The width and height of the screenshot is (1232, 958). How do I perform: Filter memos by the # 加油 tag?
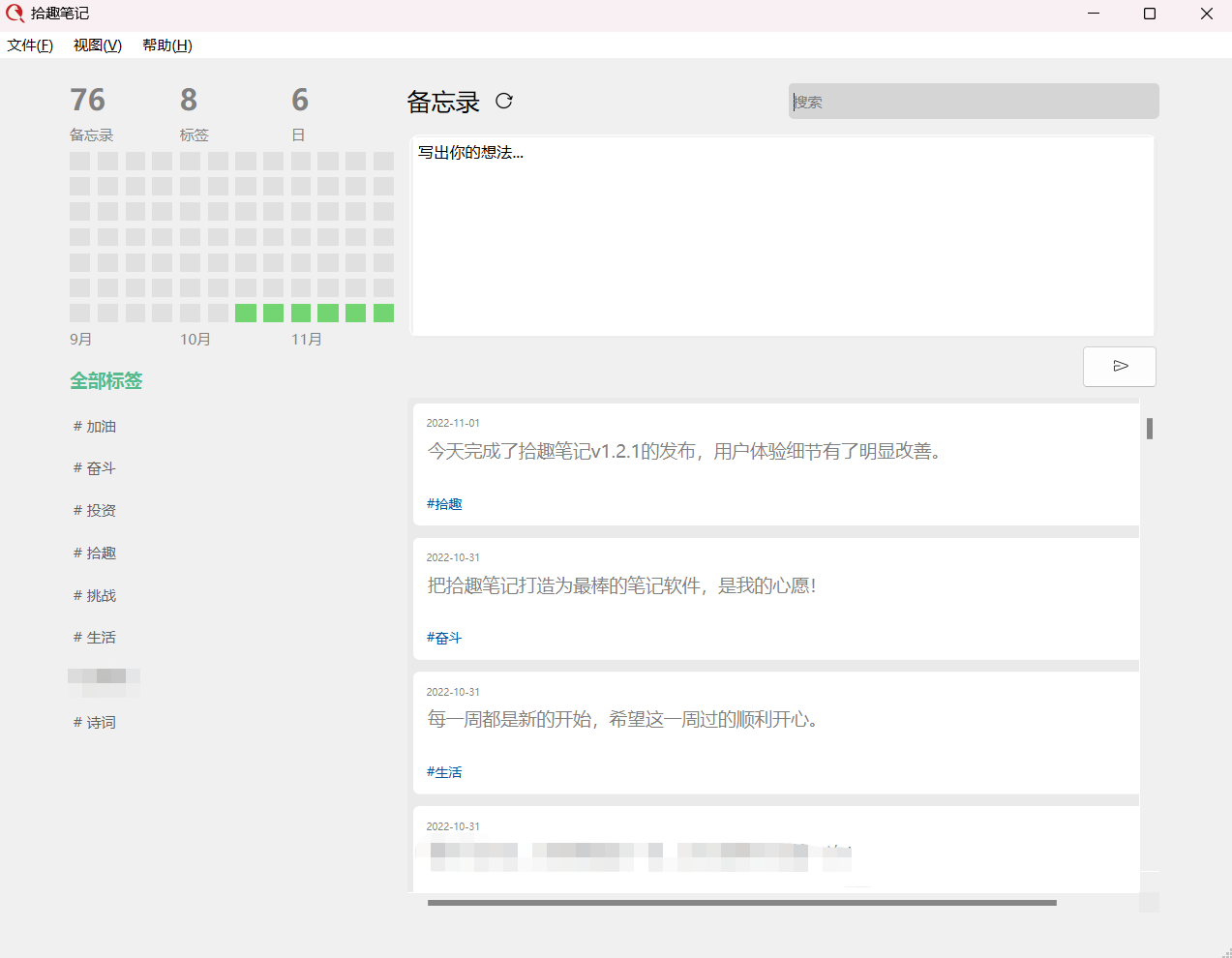(95, 427)
